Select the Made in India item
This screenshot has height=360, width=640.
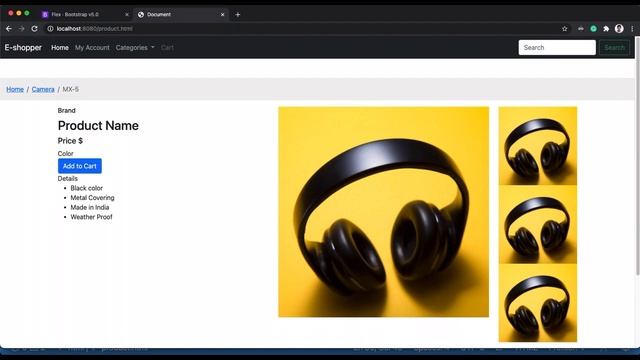(x=90, y=207)
